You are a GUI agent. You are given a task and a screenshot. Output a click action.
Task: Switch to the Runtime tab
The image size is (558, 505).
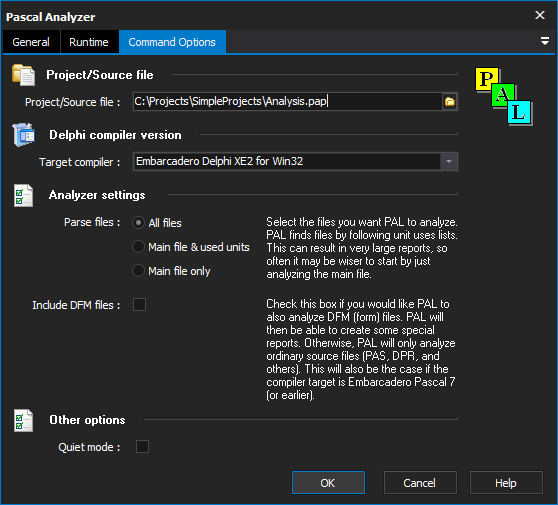pos(89,42)
